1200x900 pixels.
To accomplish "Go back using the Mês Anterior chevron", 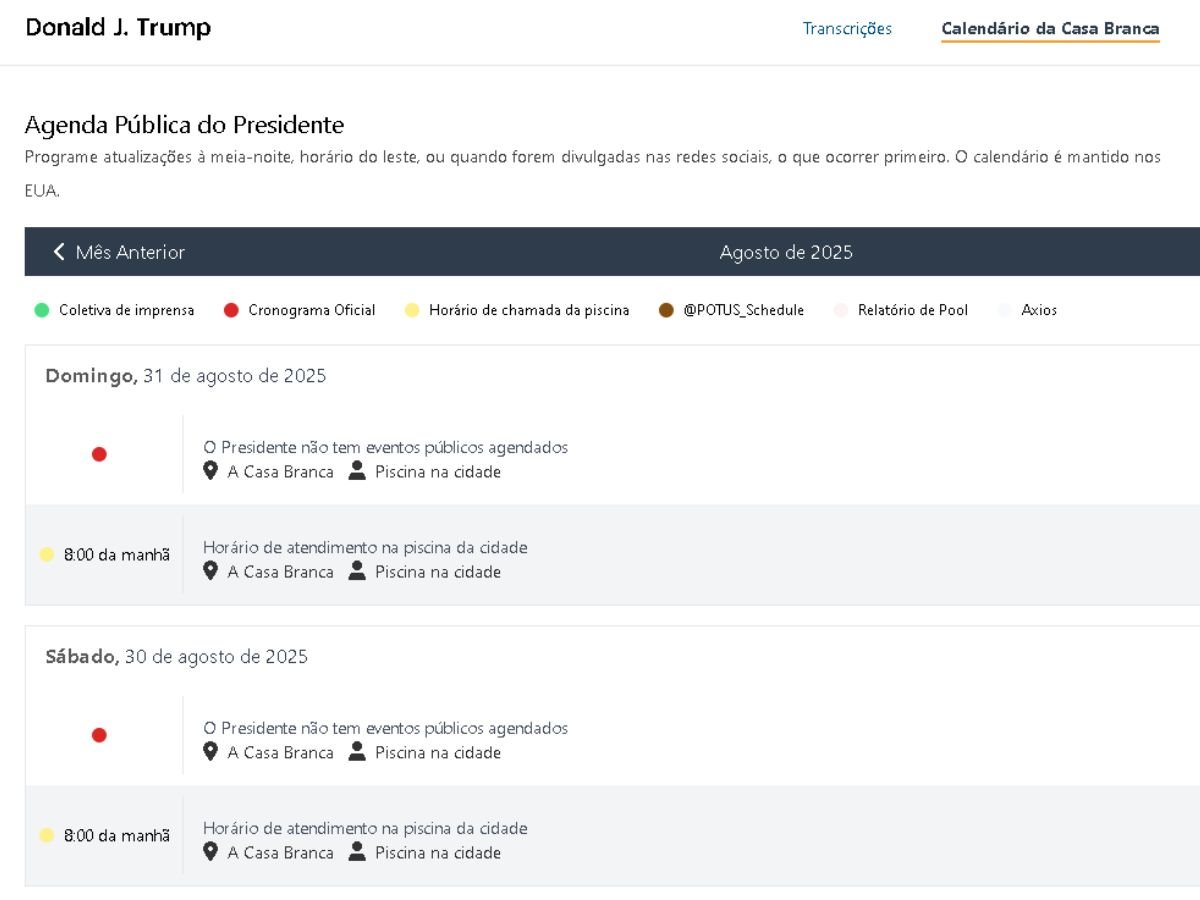I will (60, 252).
